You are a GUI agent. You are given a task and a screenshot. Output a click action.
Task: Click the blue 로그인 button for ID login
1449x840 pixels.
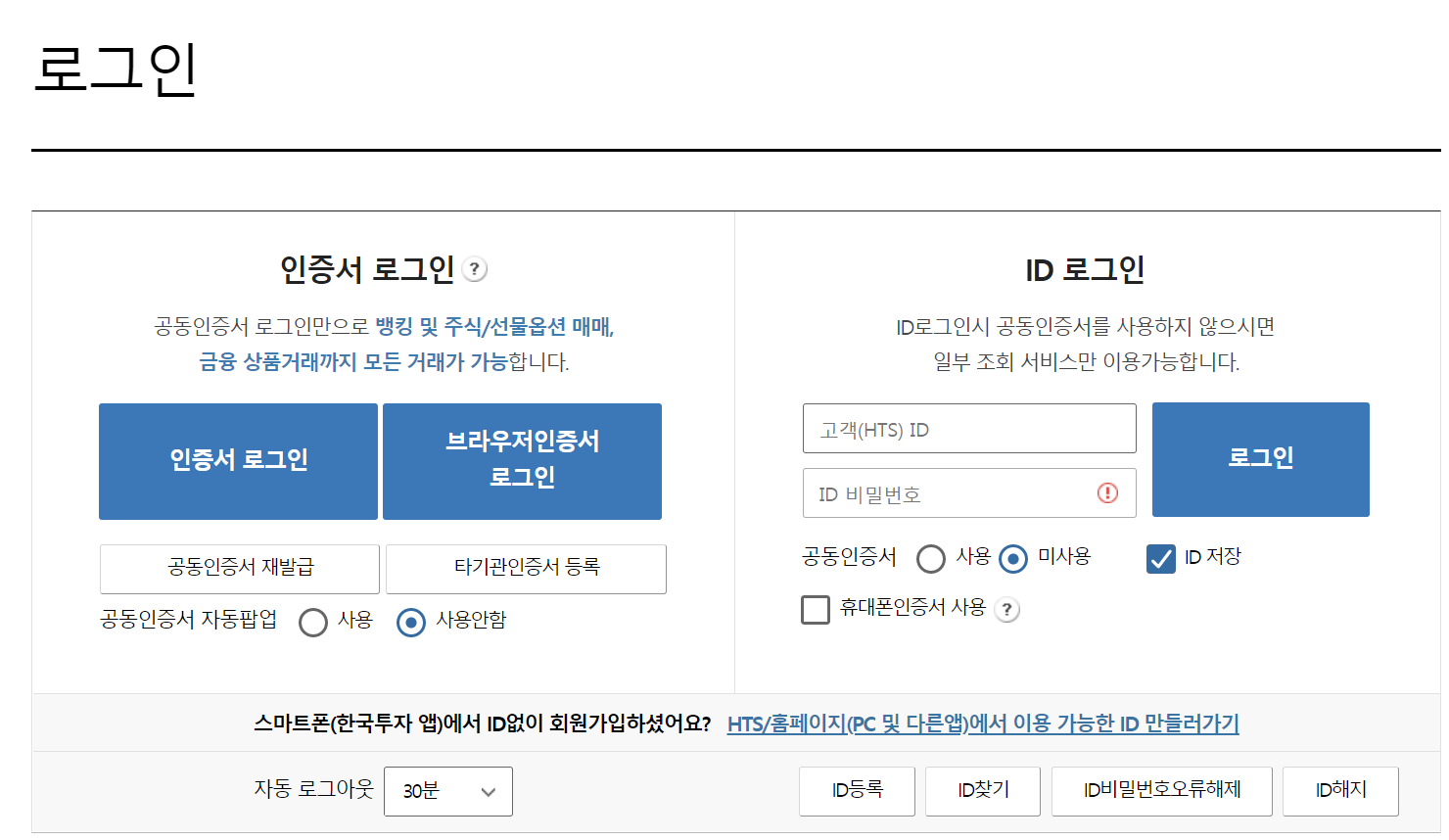(x=1261, y=459)
